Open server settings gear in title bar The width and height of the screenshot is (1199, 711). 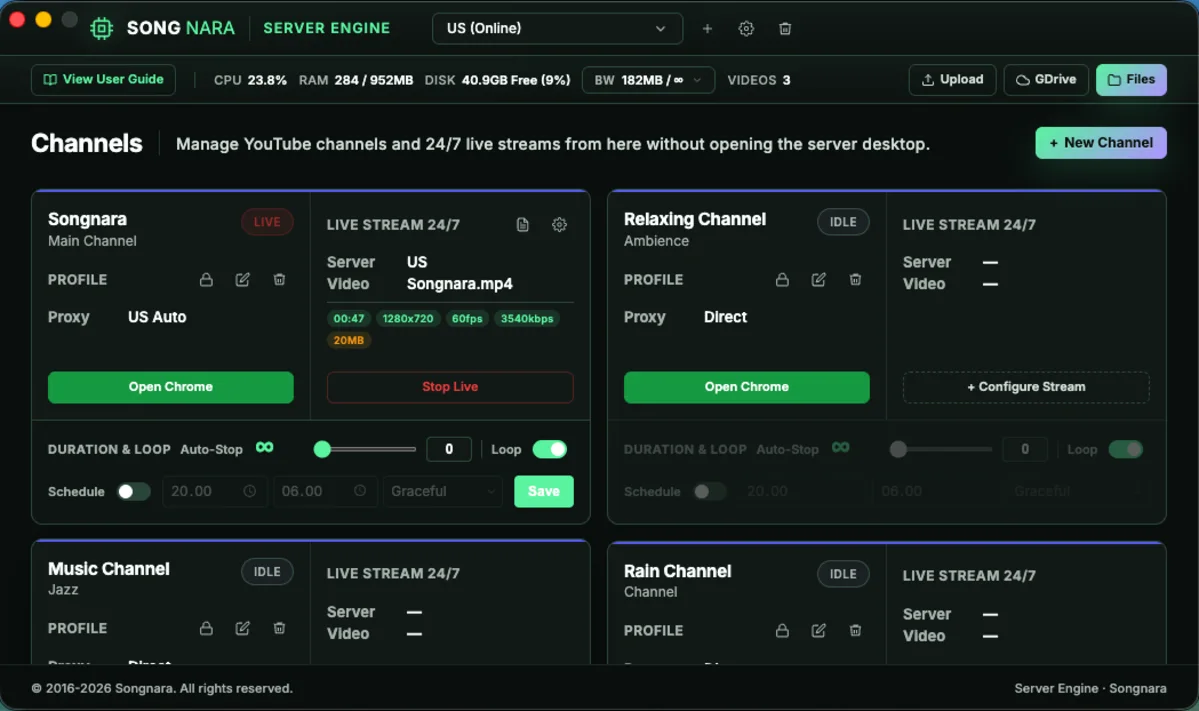point(746,28)
